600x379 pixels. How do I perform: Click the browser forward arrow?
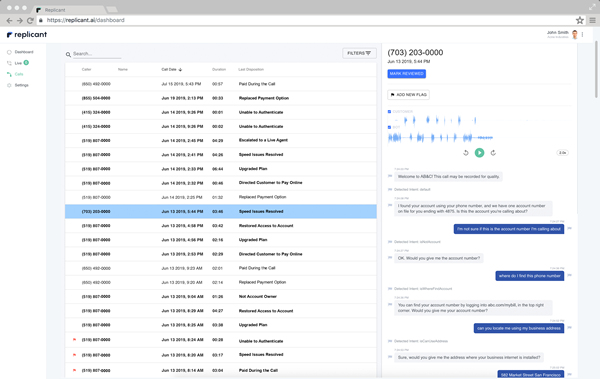click(20, 20)
